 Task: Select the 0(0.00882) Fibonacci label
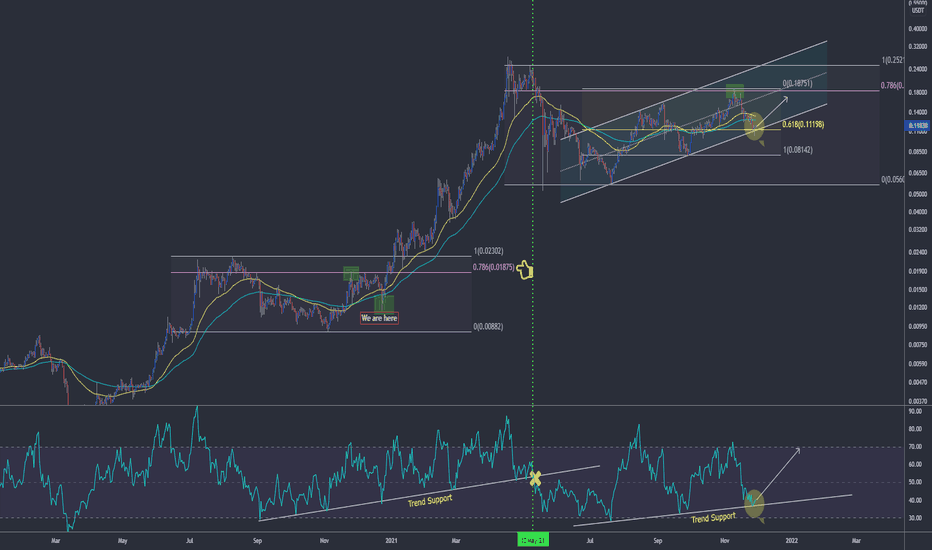(488, 326)
